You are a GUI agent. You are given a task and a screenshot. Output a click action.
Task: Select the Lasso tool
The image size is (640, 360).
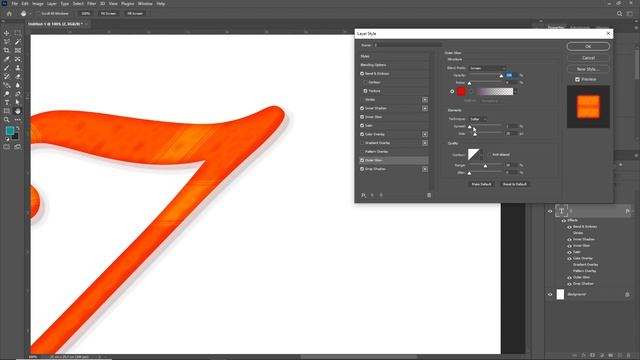7,42
